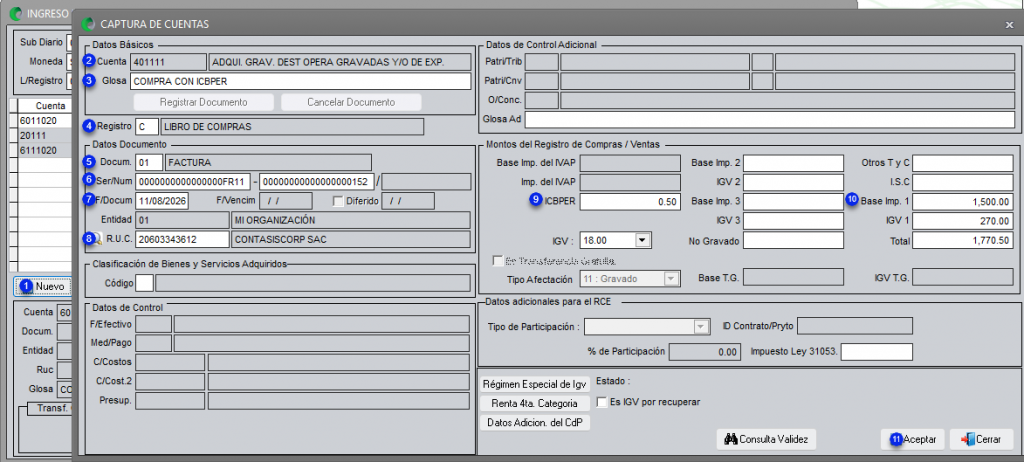Click the ADQUI. GRAV. DEST OPERA account description
1024x462 pixels.
(340, 62)
